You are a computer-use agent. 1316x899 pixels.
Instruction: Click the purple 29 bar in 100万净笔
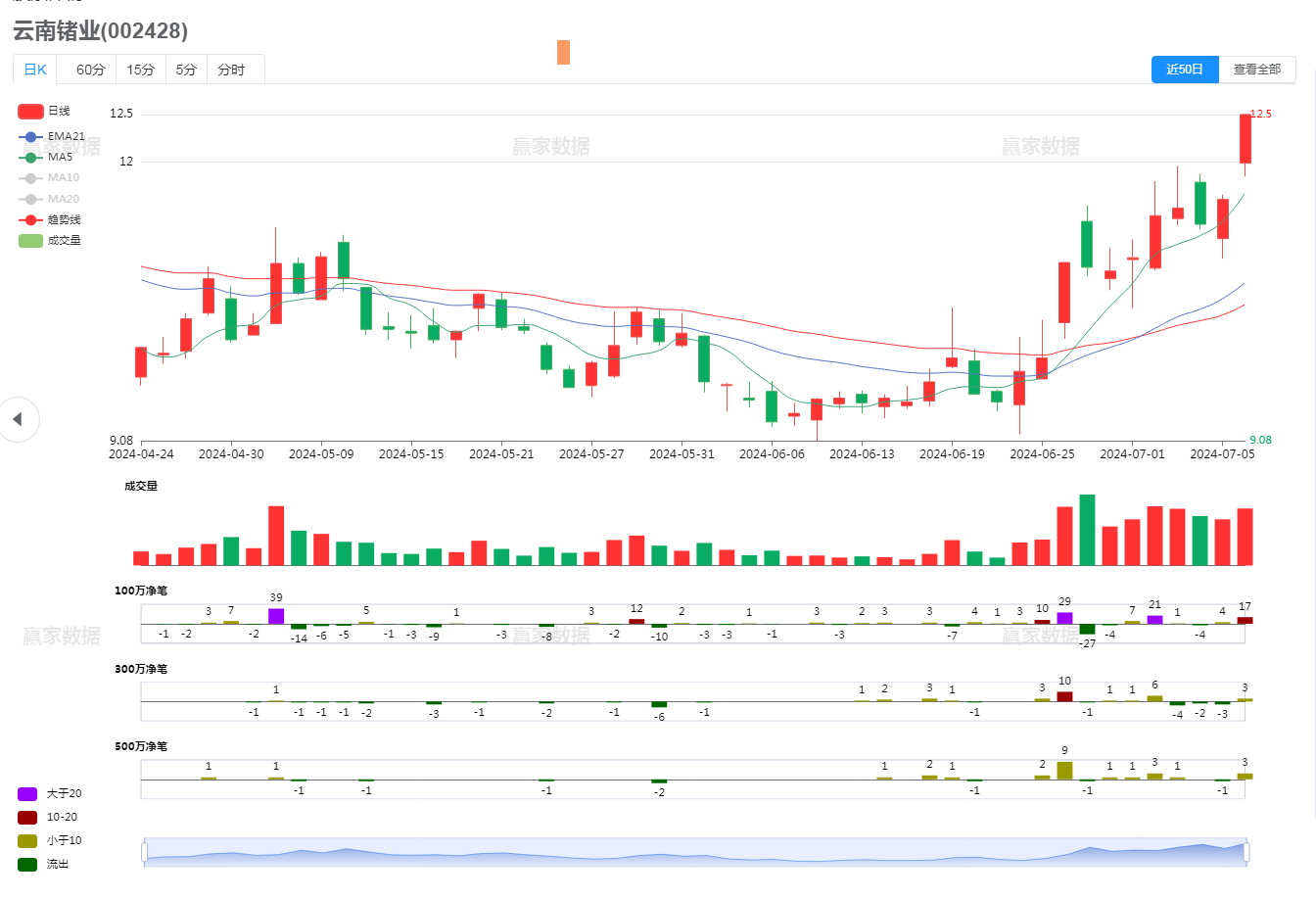1064,618
